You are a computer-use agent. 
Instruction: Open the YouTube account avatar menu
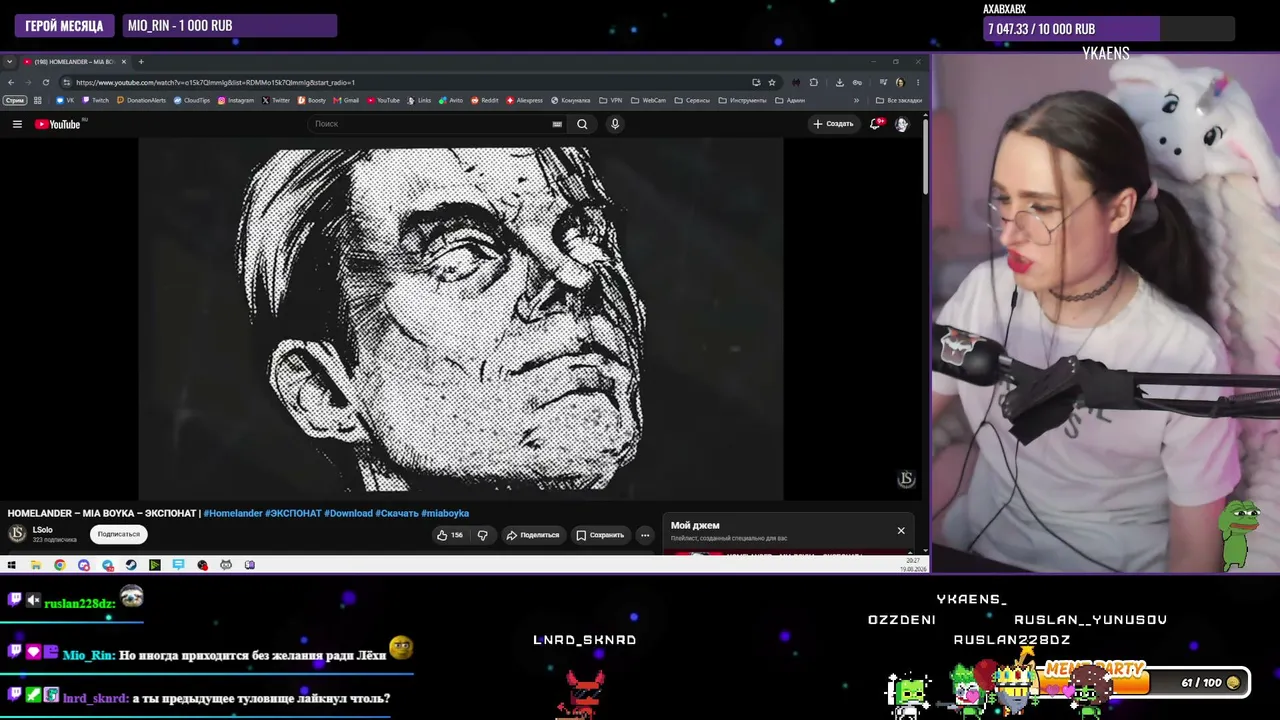[901, 124]
